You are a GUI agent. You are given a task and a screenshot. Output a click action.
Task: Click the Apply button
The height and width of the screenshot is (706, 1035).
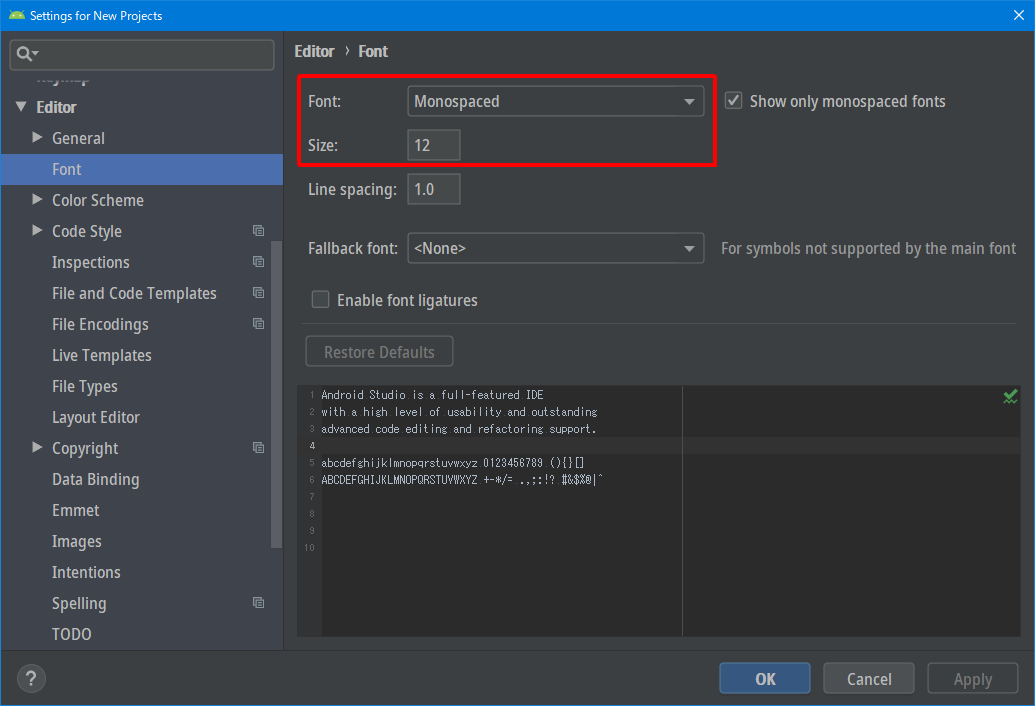pos(972,678)
